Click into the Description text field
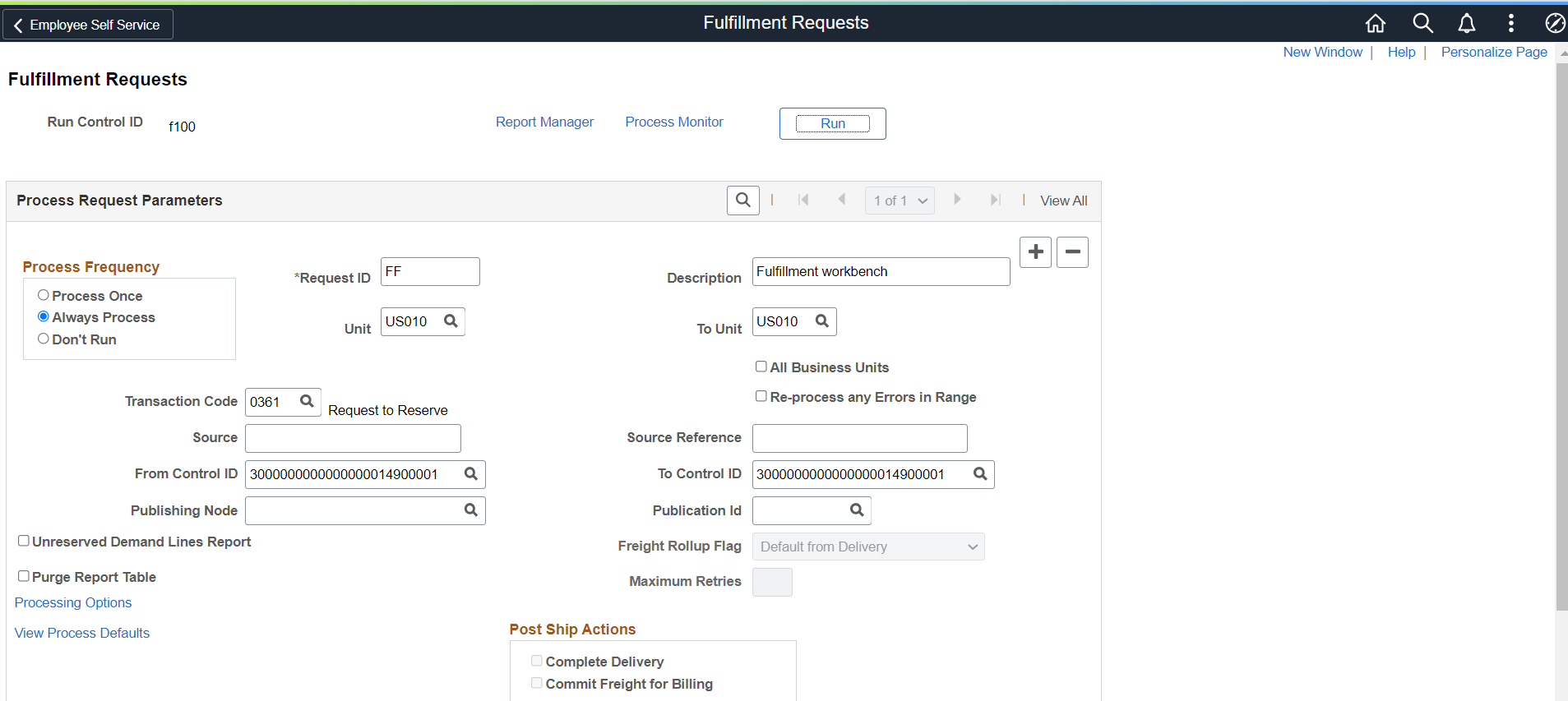Viewport: 1568px width, 701px height. pos(881,272)
